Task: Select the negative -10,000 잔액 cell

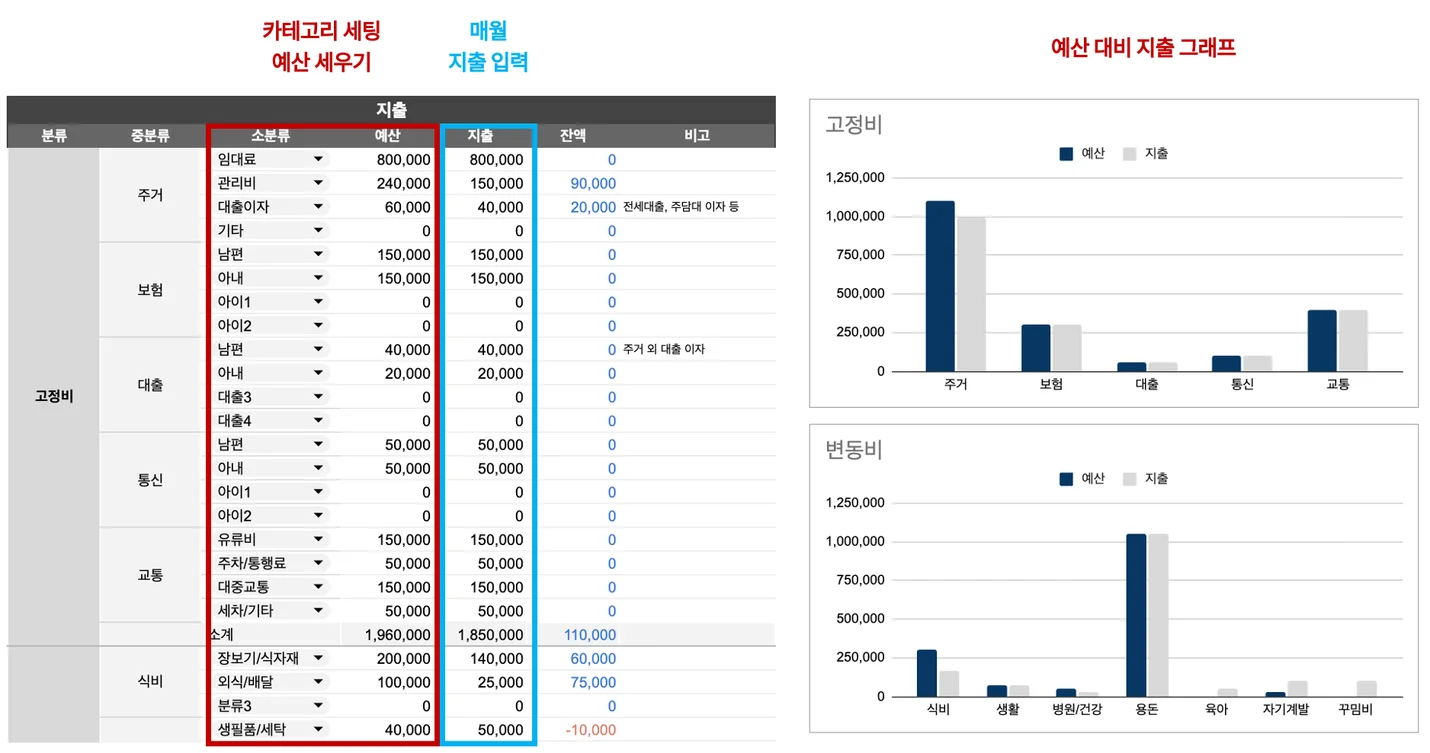Action: 590,730
